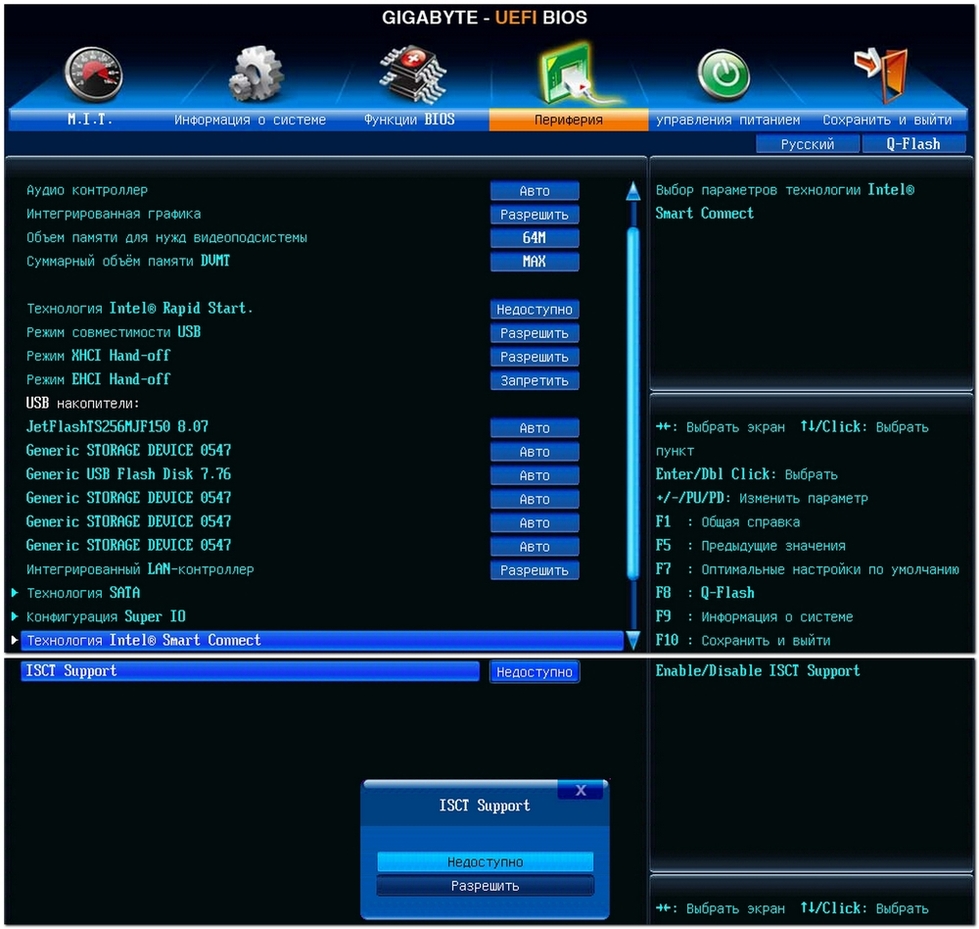
Task: Expand the Технология SATA submenu
Action: [83, 593]
